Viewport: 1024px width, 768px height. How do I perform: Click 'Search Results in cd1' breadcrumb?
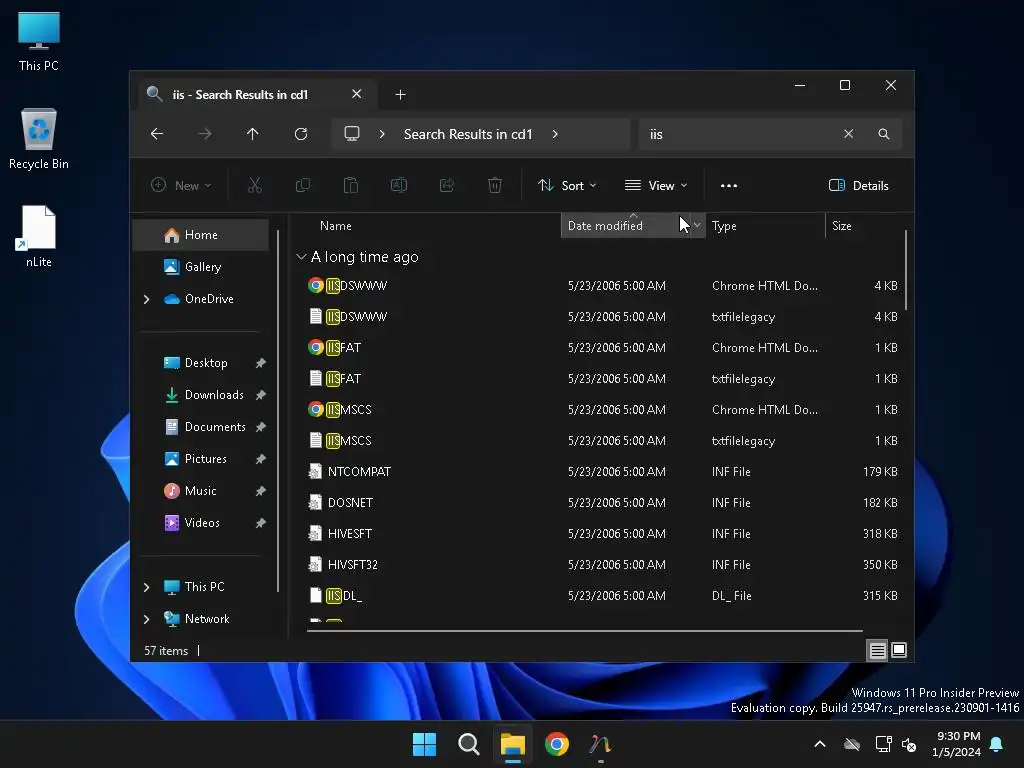[468, 134]
